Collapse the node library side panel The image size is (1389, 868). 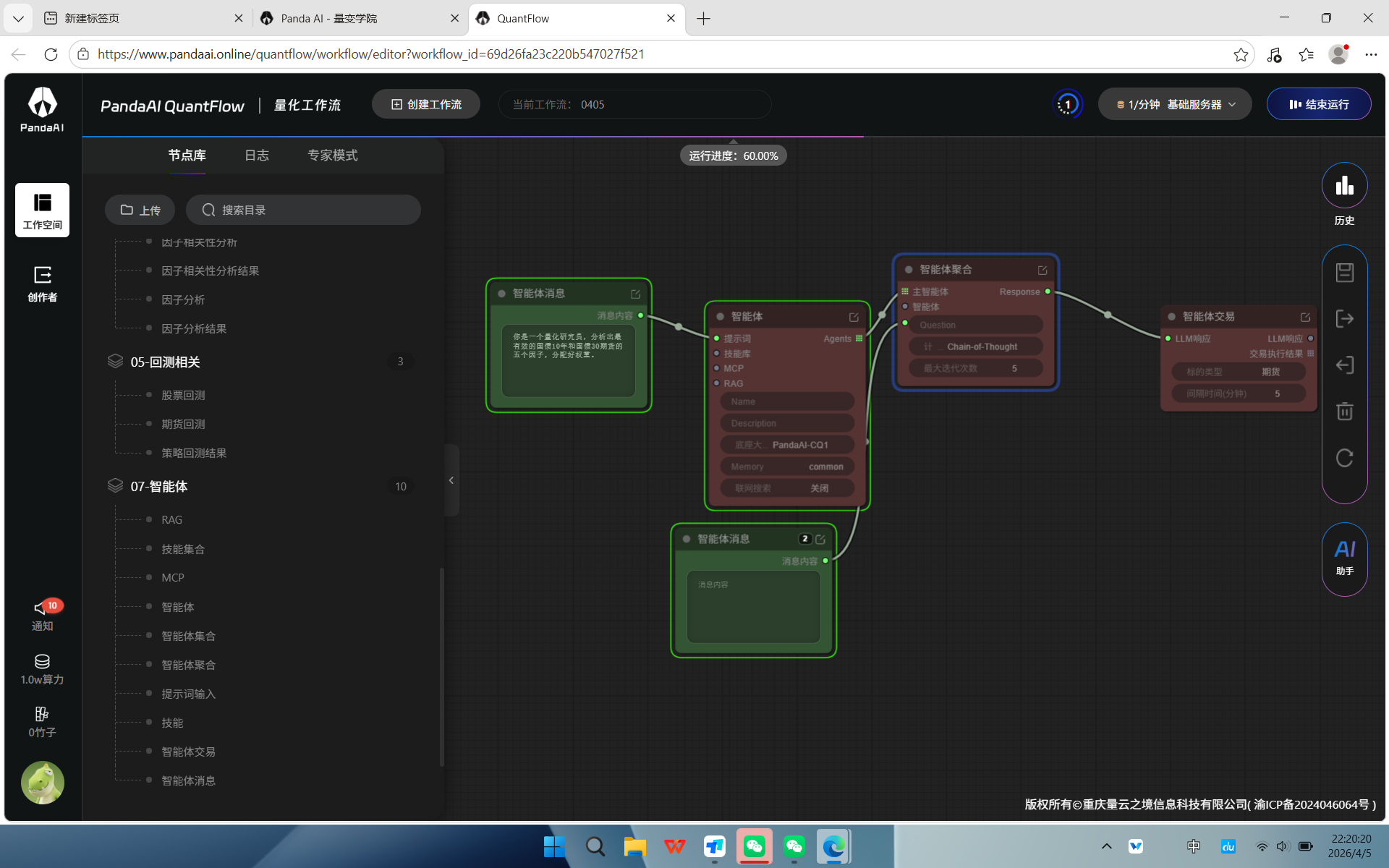point(451,480)
